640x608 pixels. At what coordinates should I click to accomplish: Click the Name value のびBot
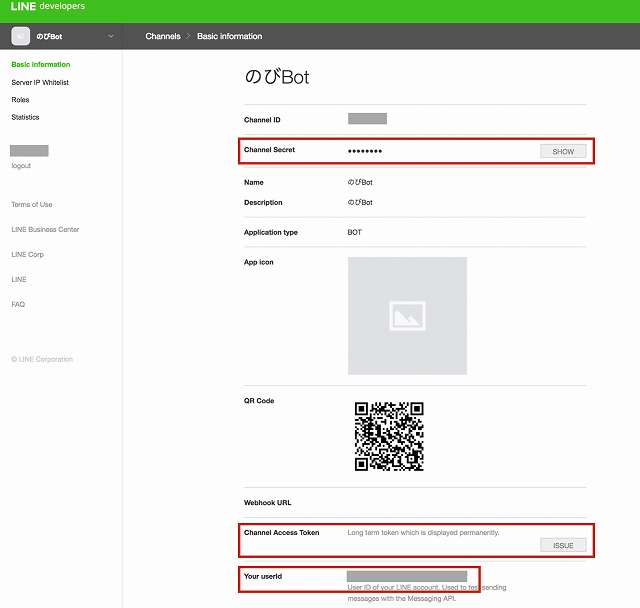coord(360,182)
